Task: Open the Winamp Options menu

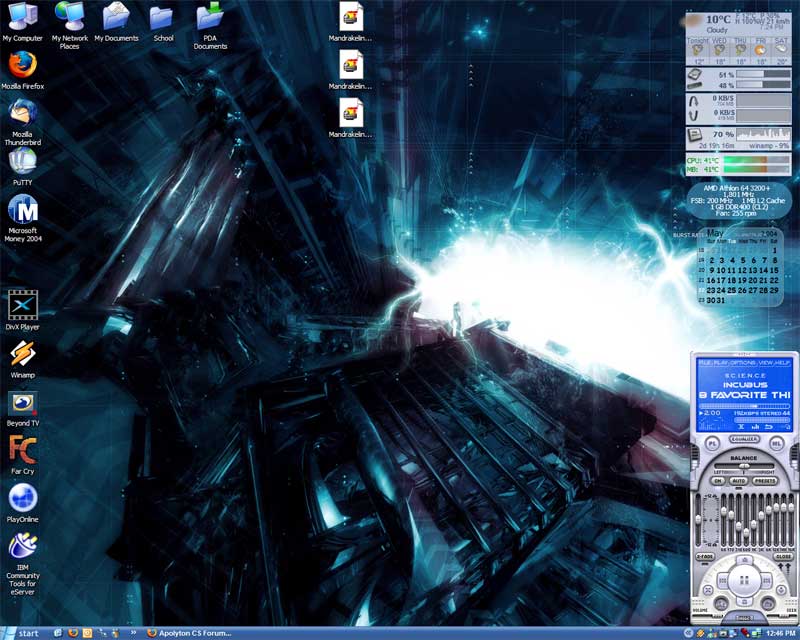Action: click(741, 361)
